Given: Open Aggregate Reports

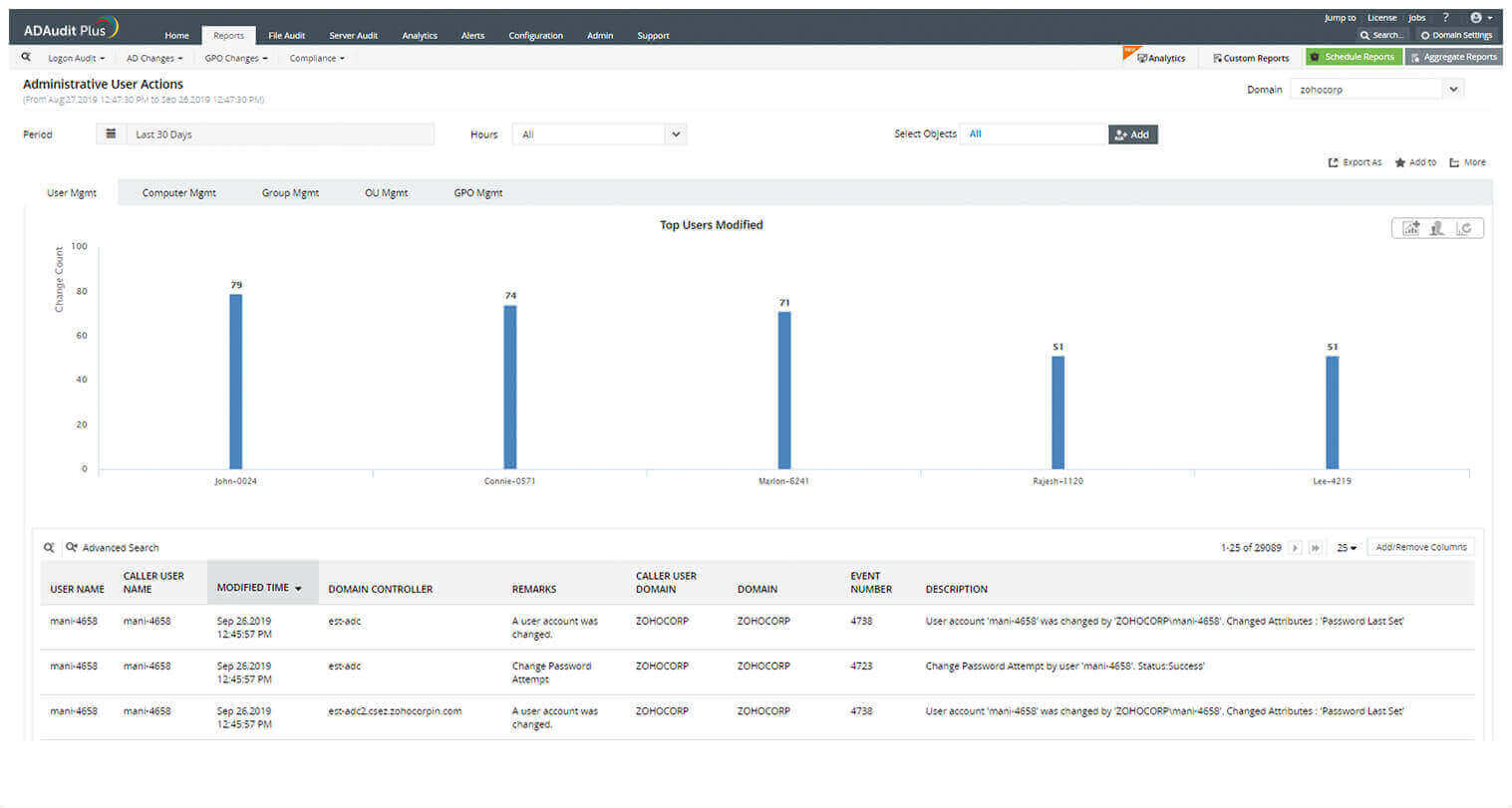Looking at the screenshot, I should (1454, 57).
